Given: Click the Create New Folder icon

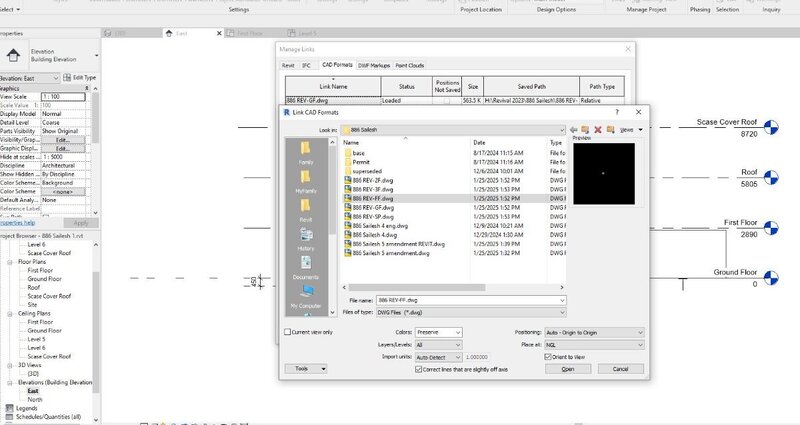Looking at the screenshot, I should tap(610, 130).
